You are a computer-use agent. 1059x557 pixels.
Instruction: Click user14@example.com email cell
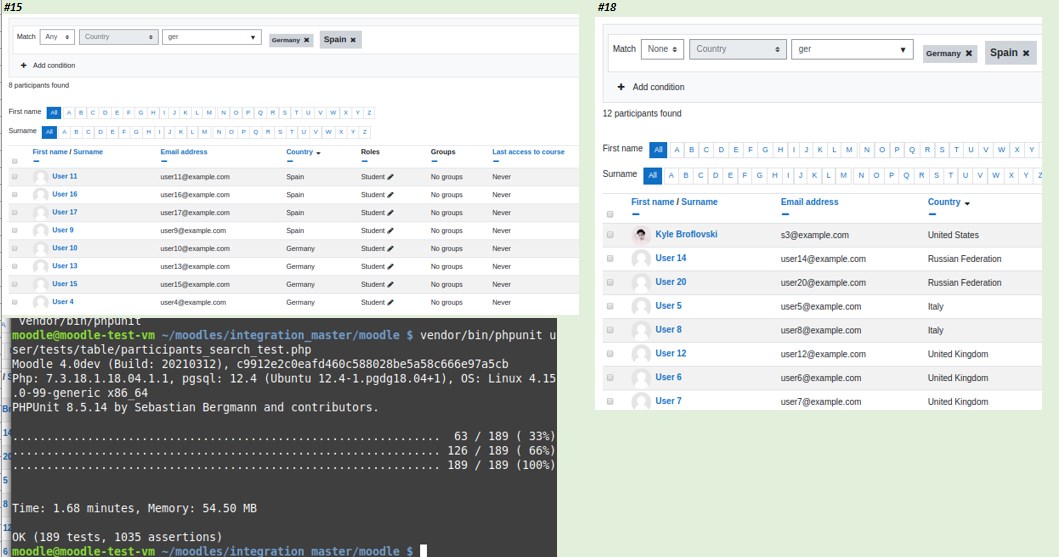(823, 259)
